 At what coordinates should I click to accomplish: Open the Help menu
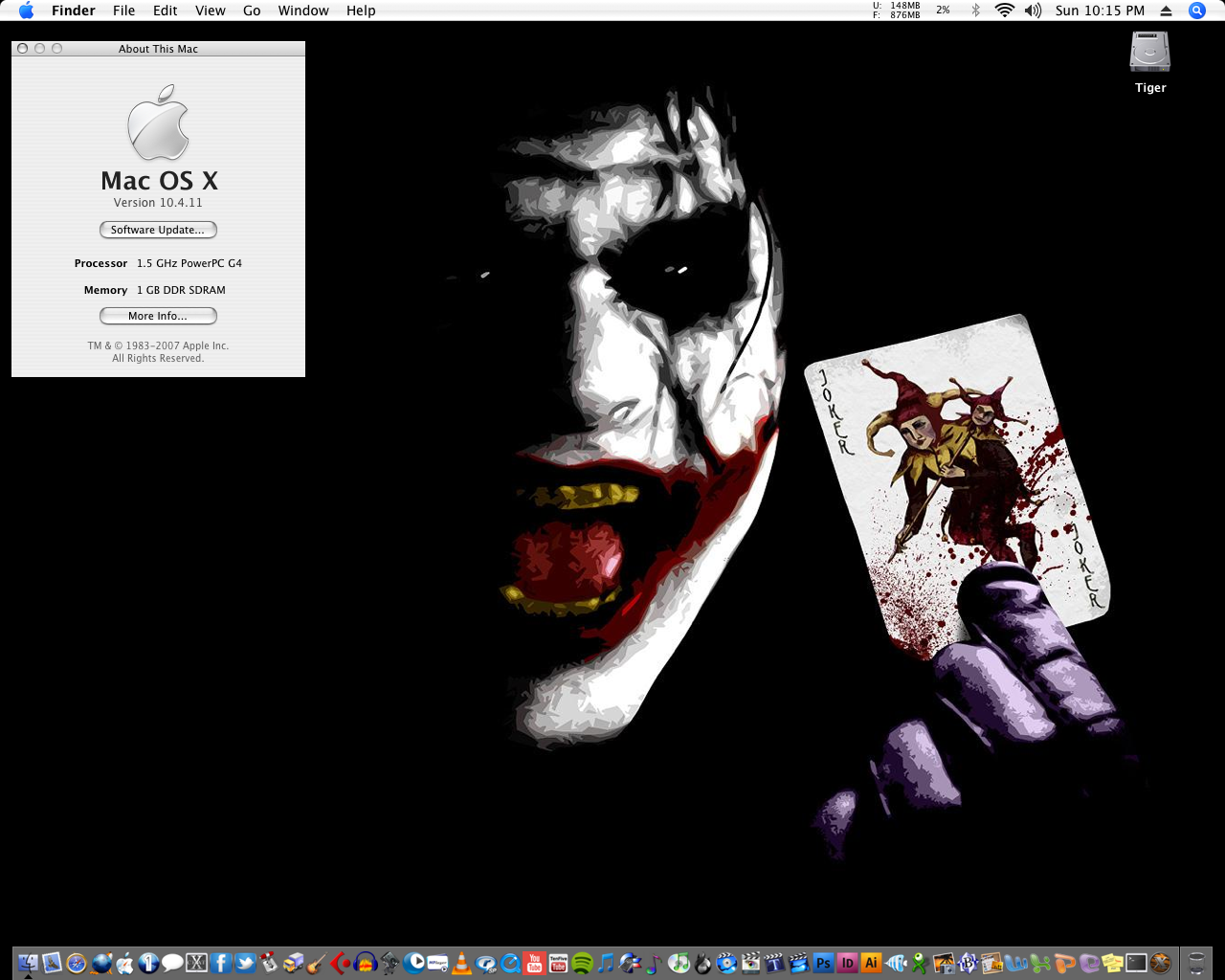361,11
